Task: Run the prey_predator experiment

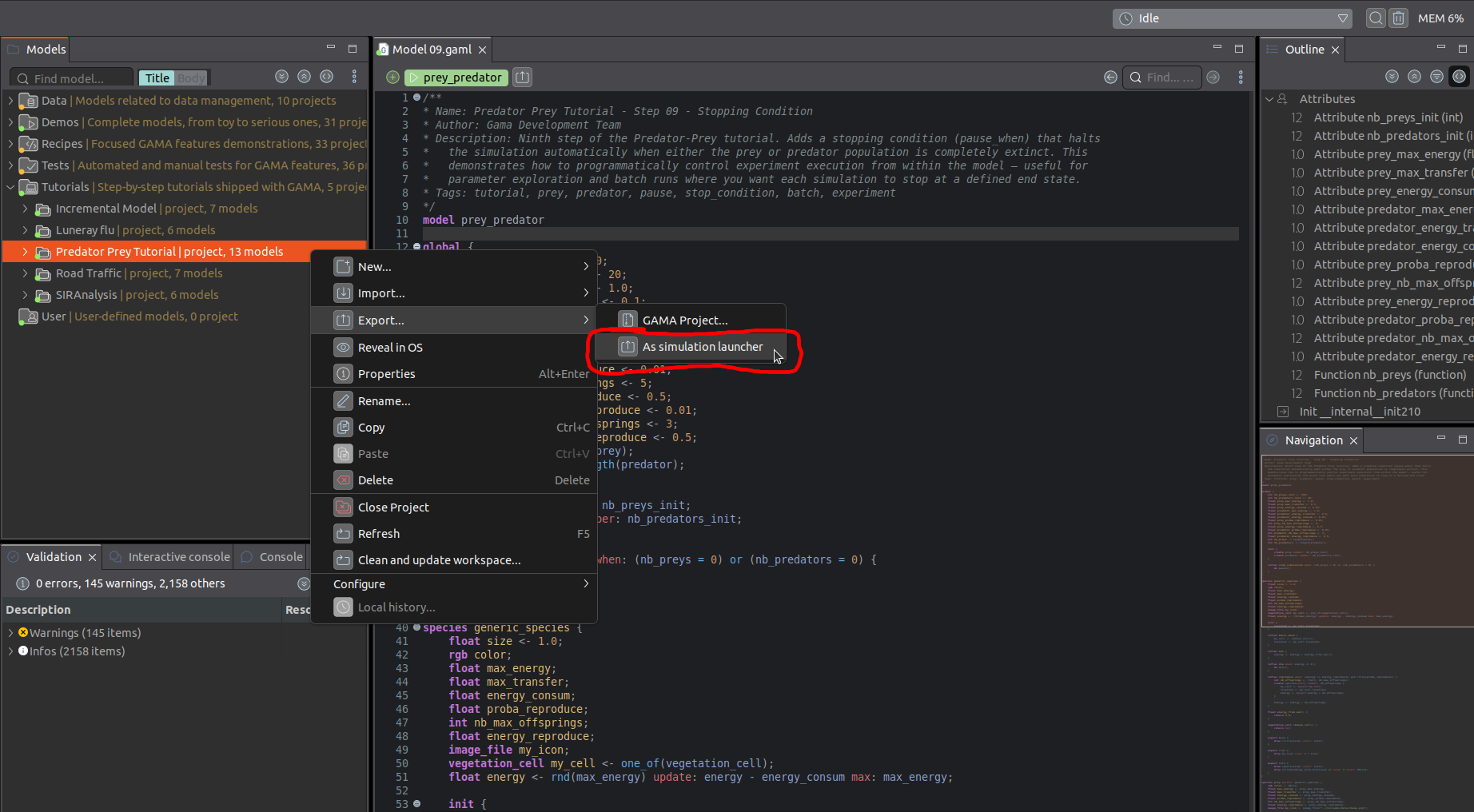Action: pos(456,78)
